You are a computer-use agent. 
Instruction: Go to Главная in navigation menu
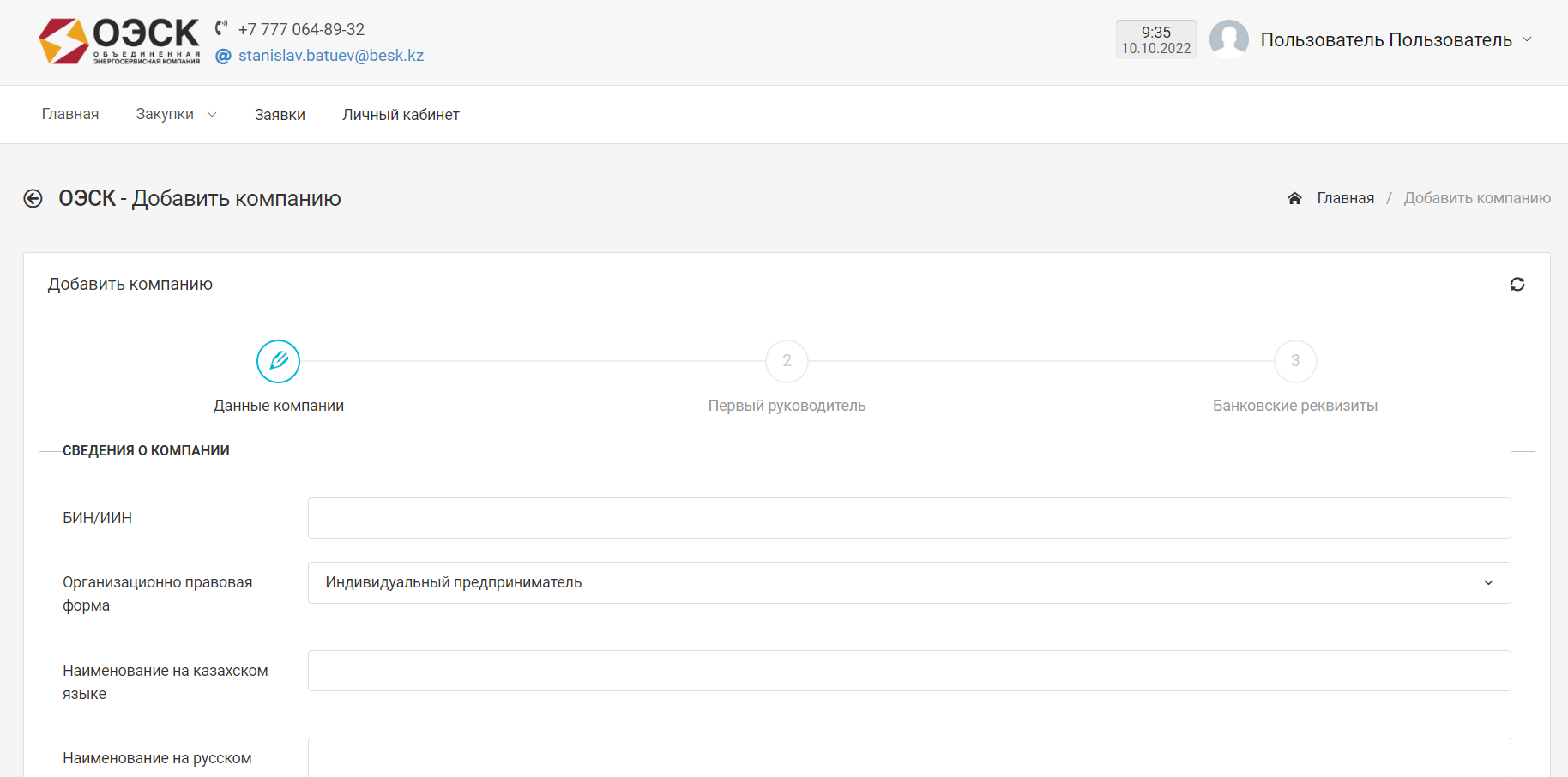70,115
